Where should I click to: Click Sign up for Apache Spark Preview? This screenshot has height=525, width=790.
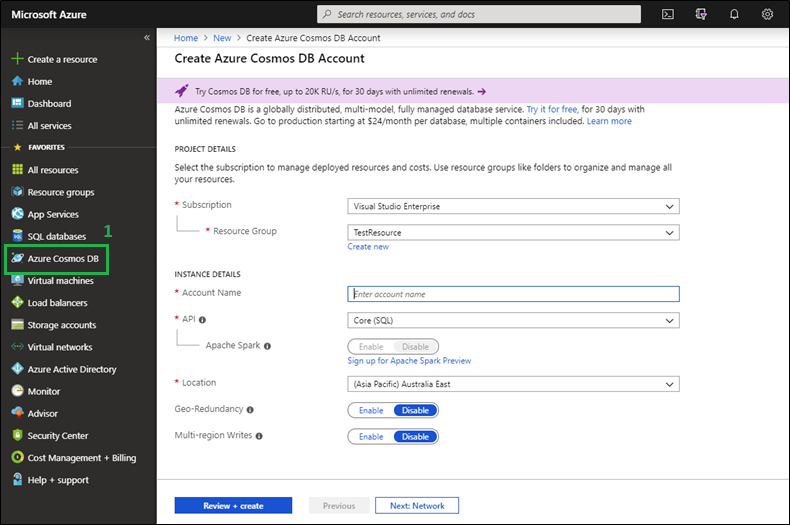(409, 361)
